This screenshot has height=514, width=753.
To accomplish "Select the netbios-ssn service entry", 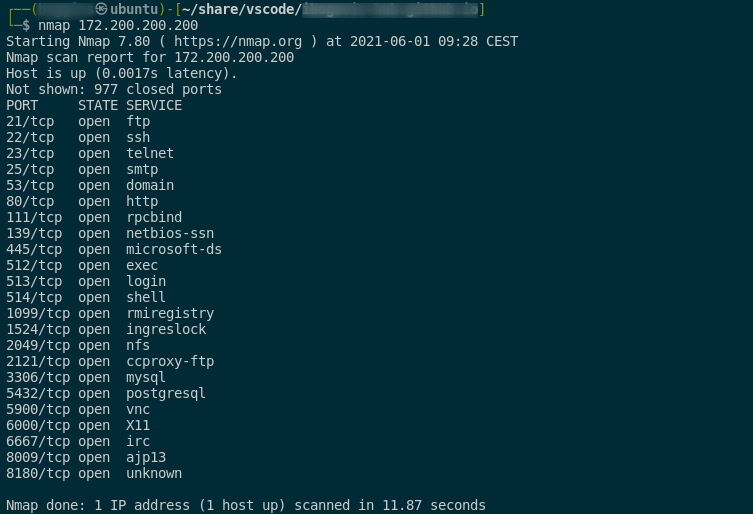I will pyautogui.click(x=170, y=233).
